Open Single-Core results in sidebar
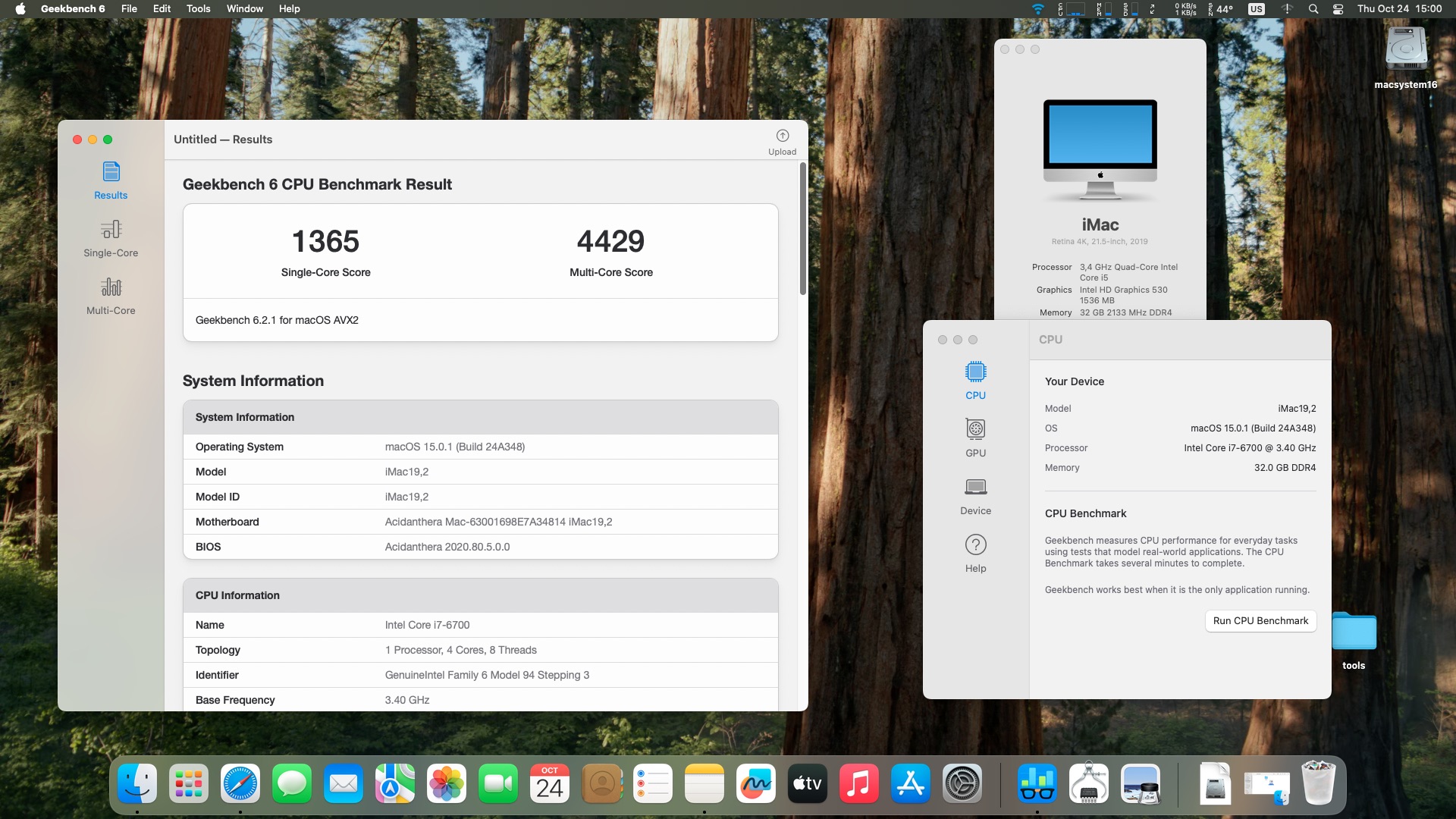This screenshot has height=819, width=1456. tap(111, 238)
